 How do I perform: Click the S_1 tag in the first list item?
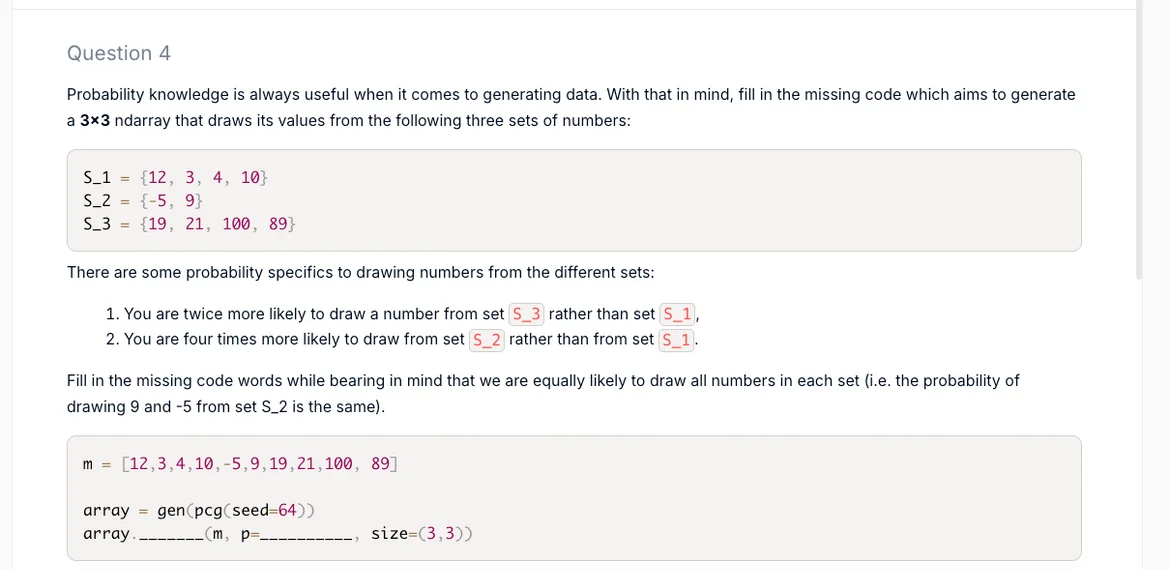[678, 314]
